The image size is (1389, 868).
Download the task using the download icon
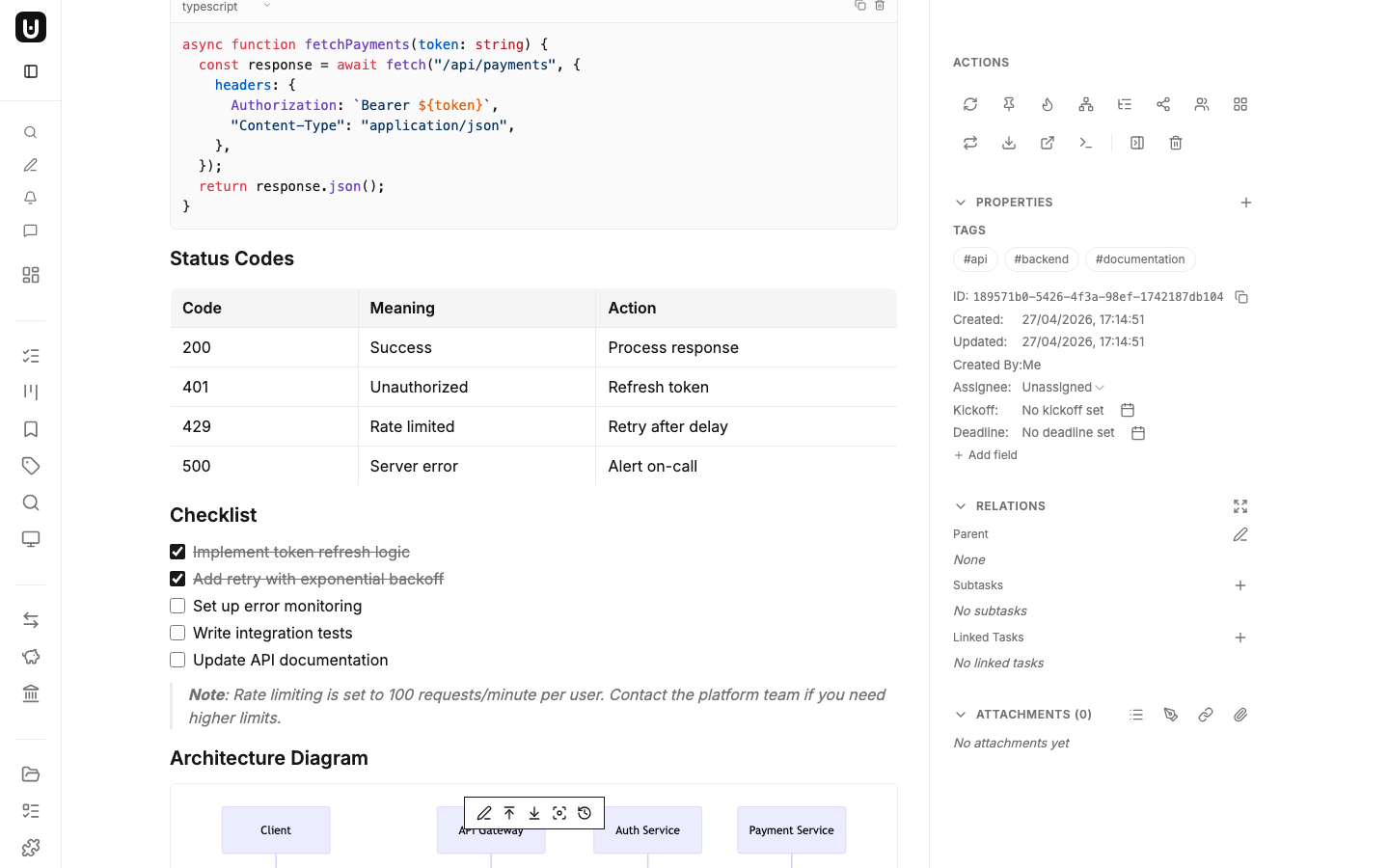pyautogui.click(x=1008, y=142)
